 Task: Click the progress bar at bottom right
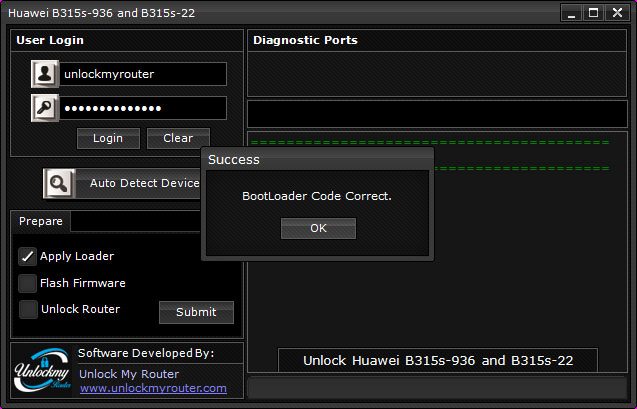(x=437, y=388)
